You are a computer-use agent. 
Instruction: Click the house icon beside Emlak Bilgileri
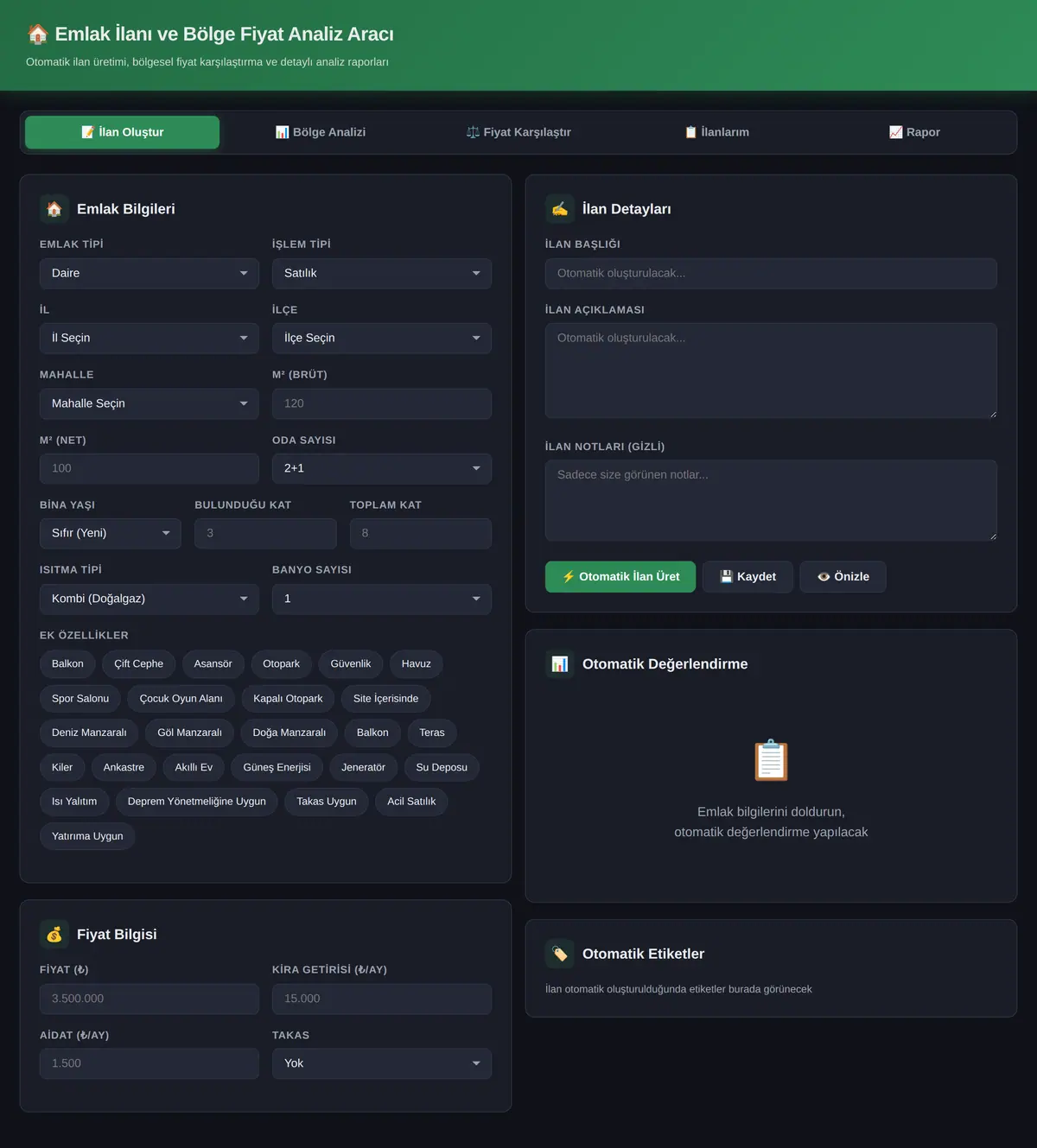[54, 209]
